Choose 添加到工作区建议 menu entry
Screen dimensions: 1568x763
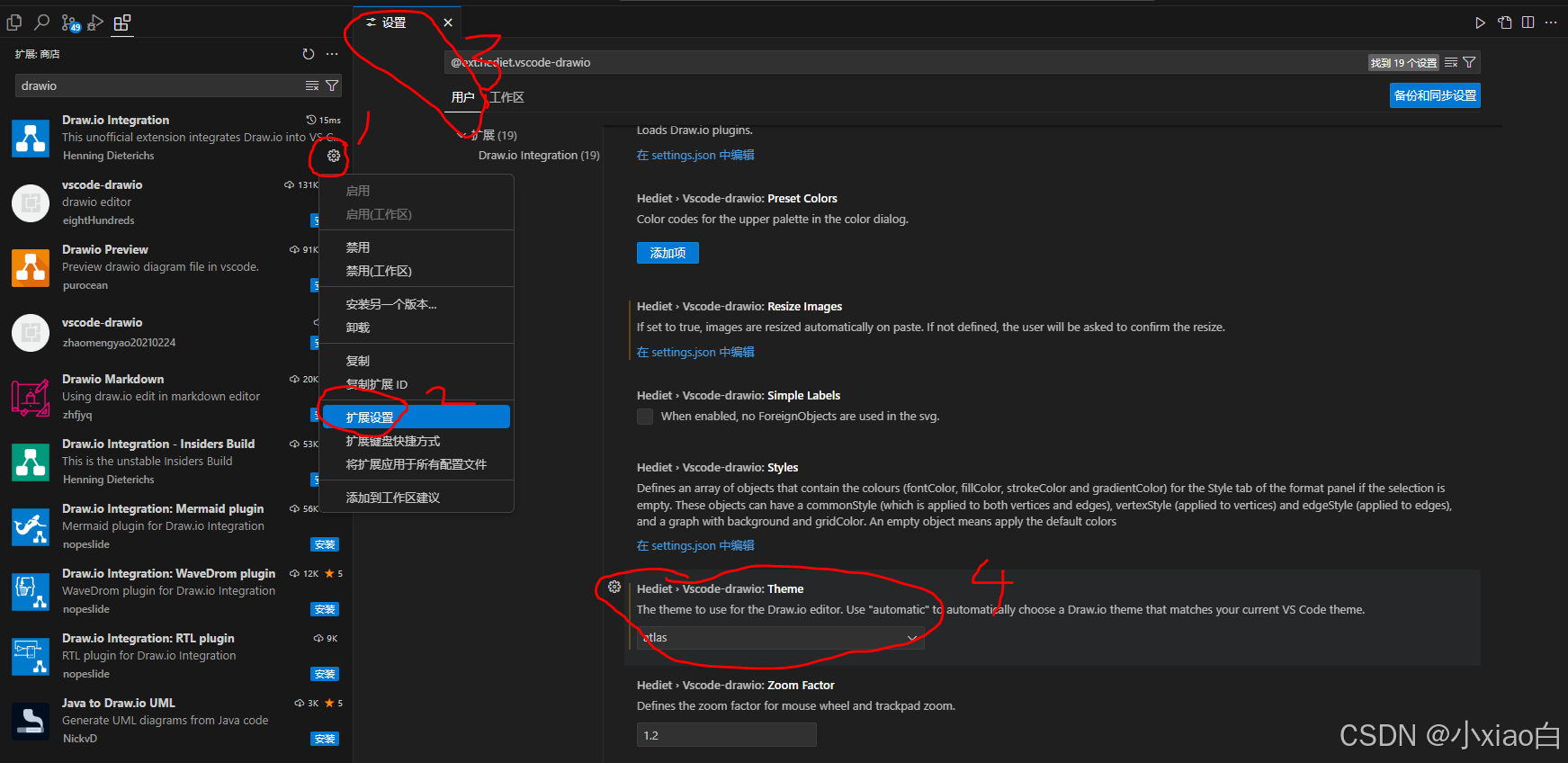click(417, 498)
